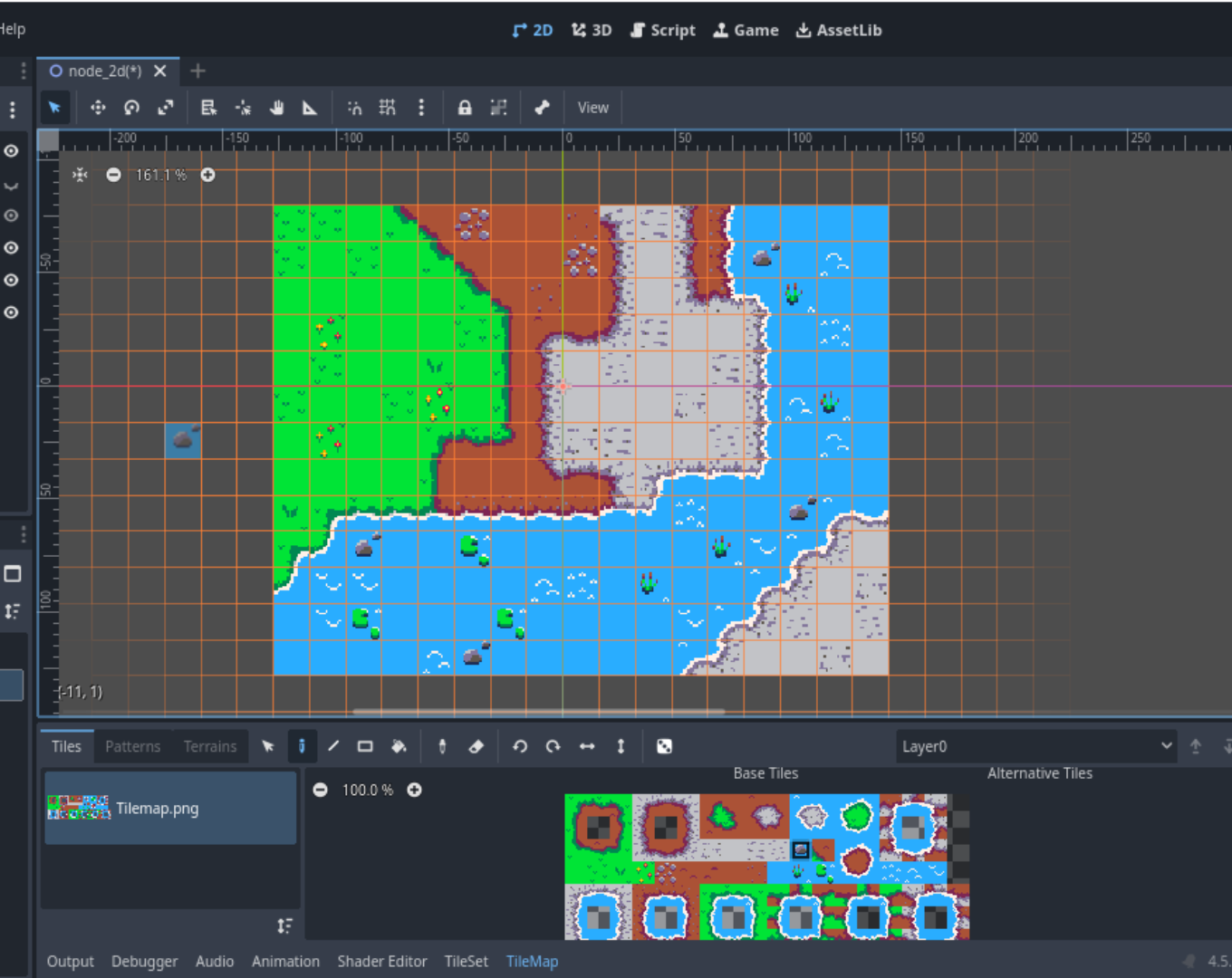The height and width of the screenshot is (978, 1232).
Task: Center the viewport view icon
Action: [x=81, y=175]
